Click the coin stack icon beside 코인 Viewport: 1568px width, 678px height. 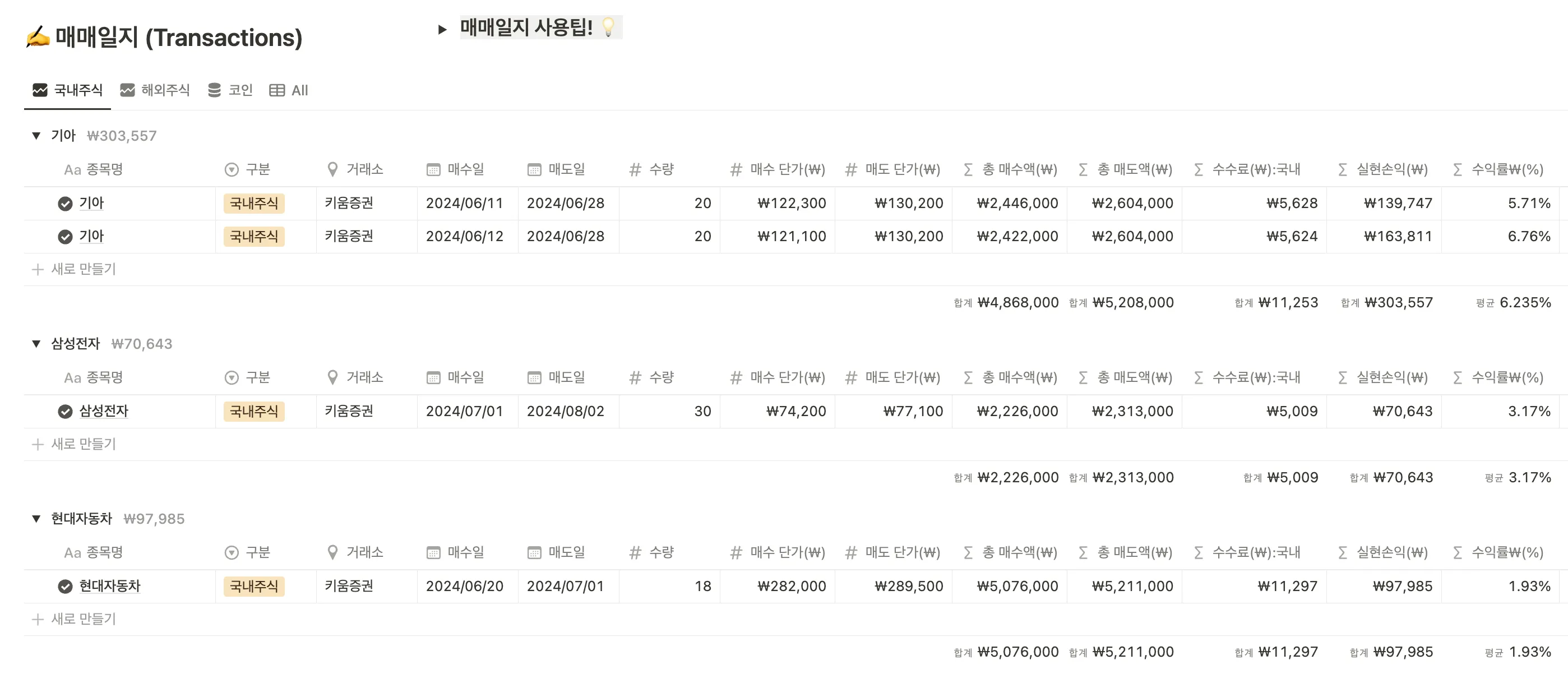pos(214,90)
